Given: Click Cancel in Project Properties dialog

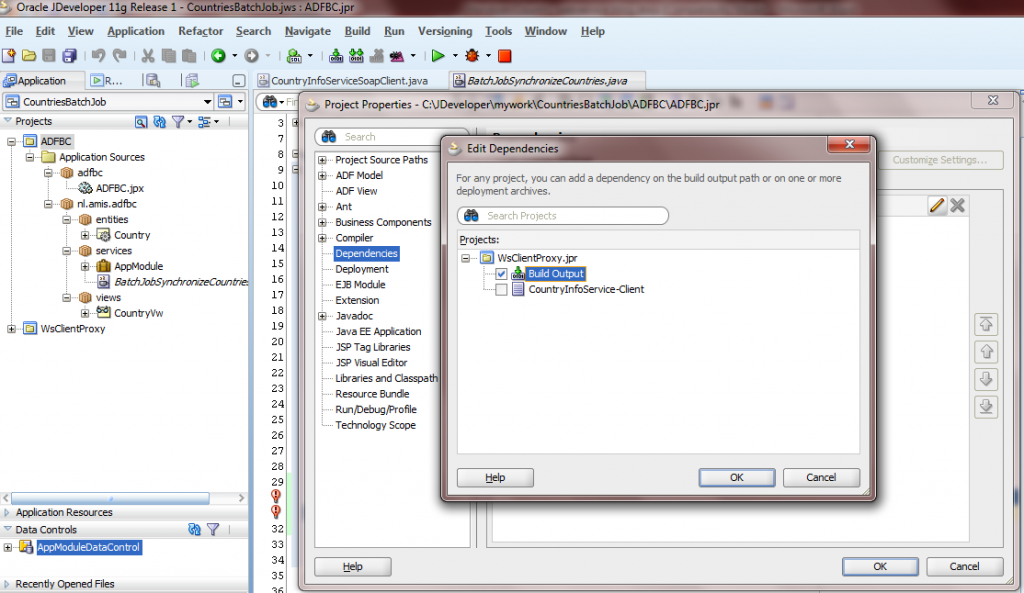Looking at the screenshot, I should 964,566.
